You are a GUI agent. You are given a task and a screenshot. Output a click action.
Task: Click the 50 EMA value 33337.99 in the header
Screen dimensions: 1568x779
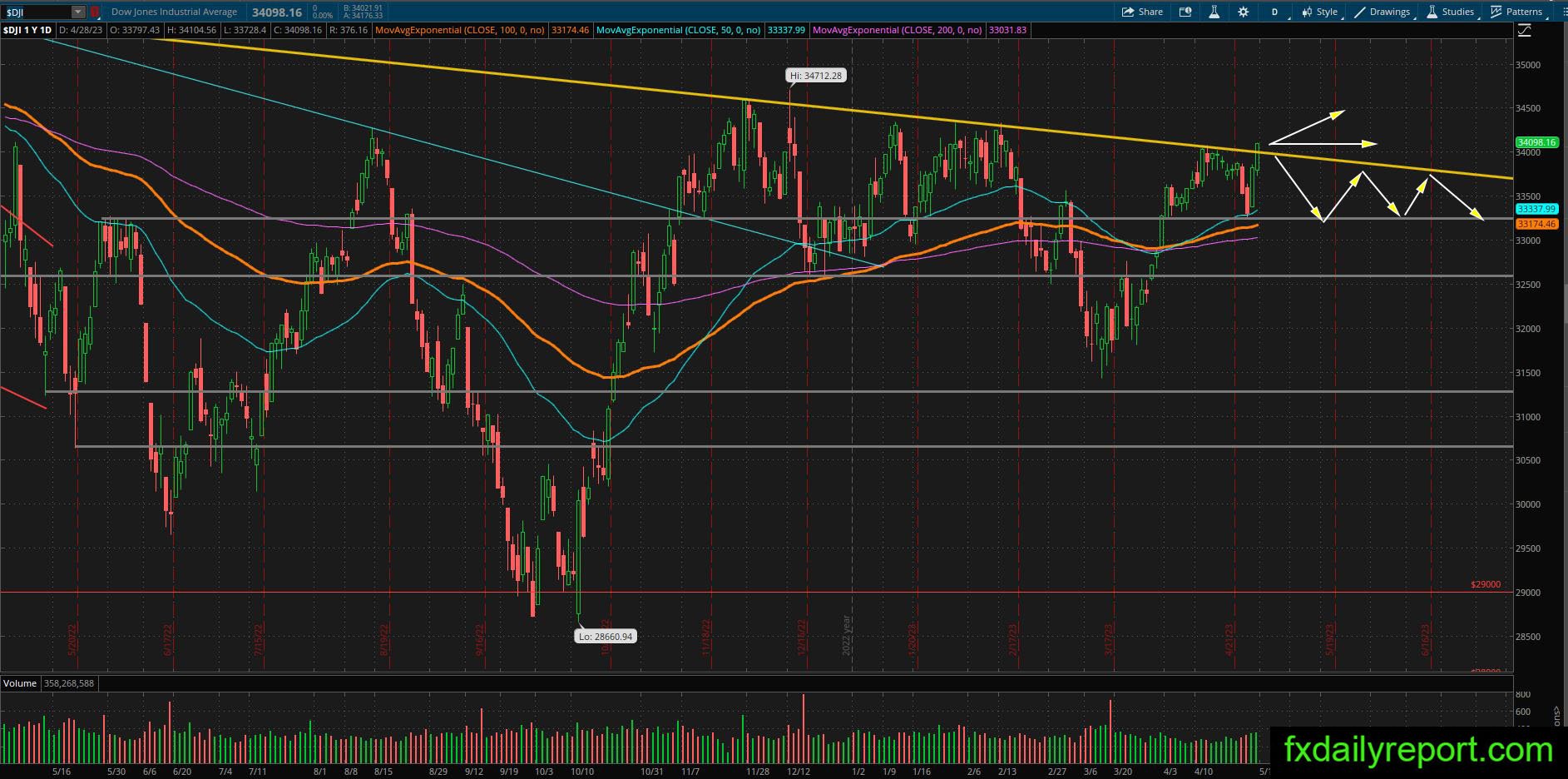click(x=786, y=30)
